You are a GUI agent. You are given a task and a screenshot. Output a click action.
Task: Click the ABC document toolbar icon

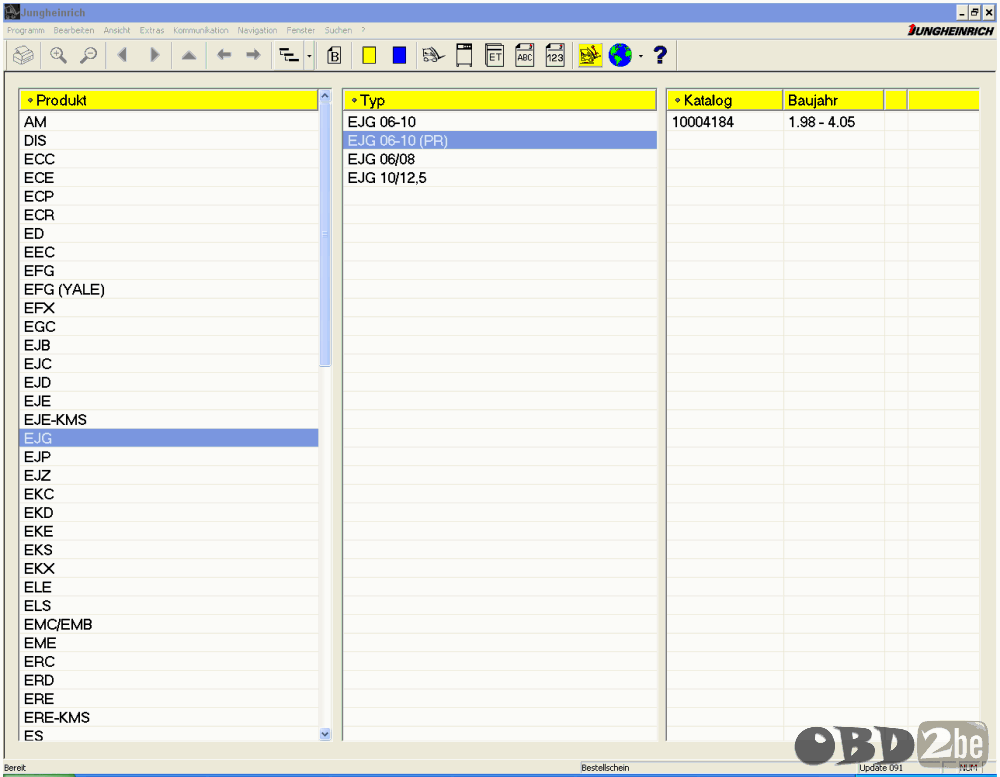pos(525,56)
